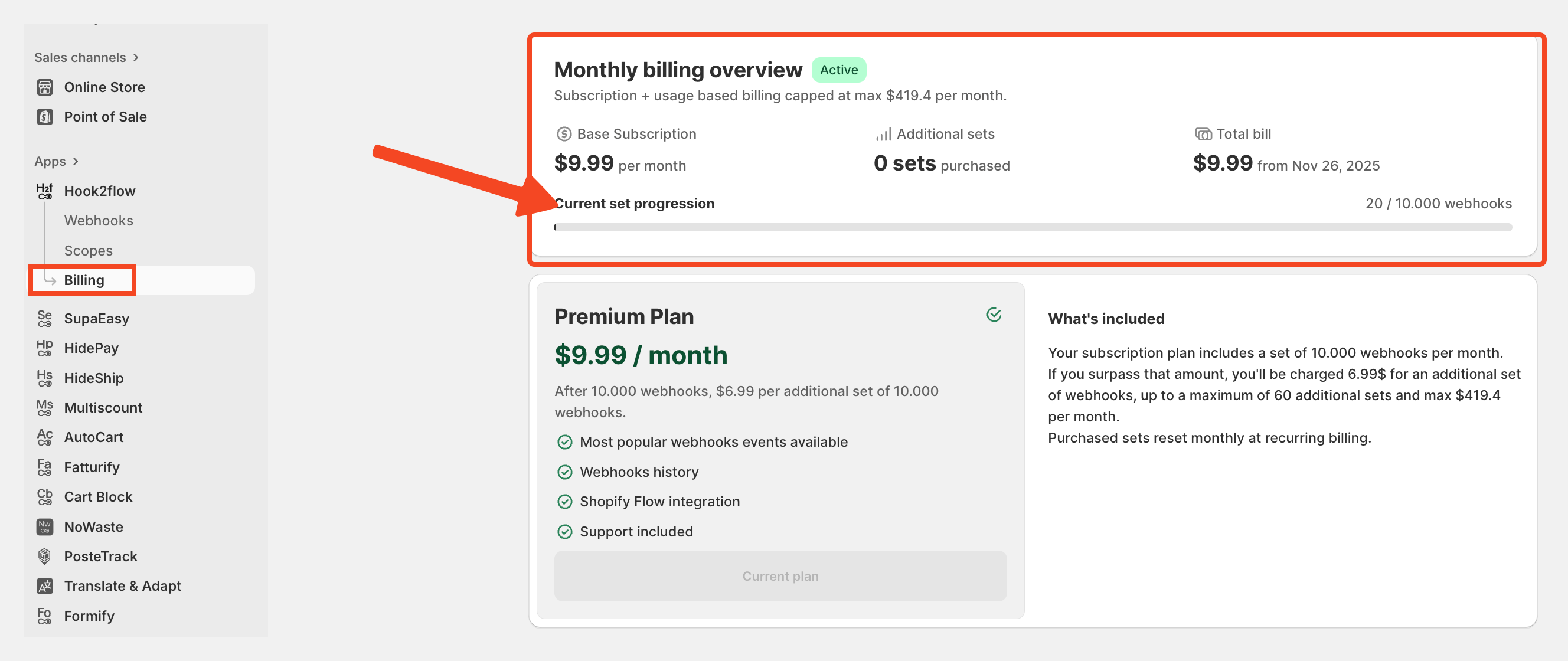Expand the Sales channels section

click(x=135, y=57)
